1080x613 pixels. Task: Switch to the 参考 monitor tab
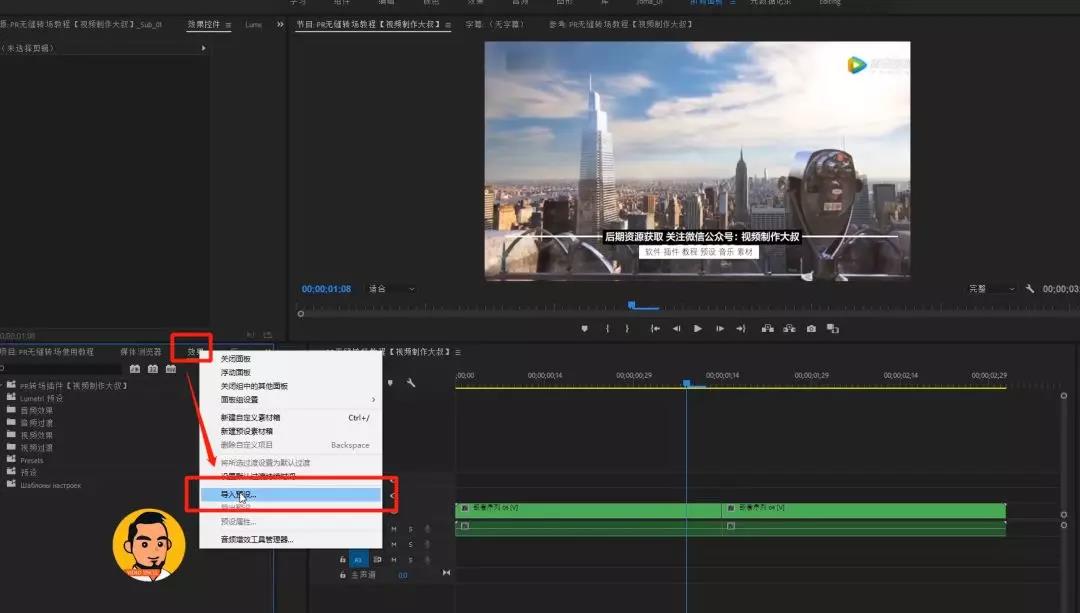620,24
